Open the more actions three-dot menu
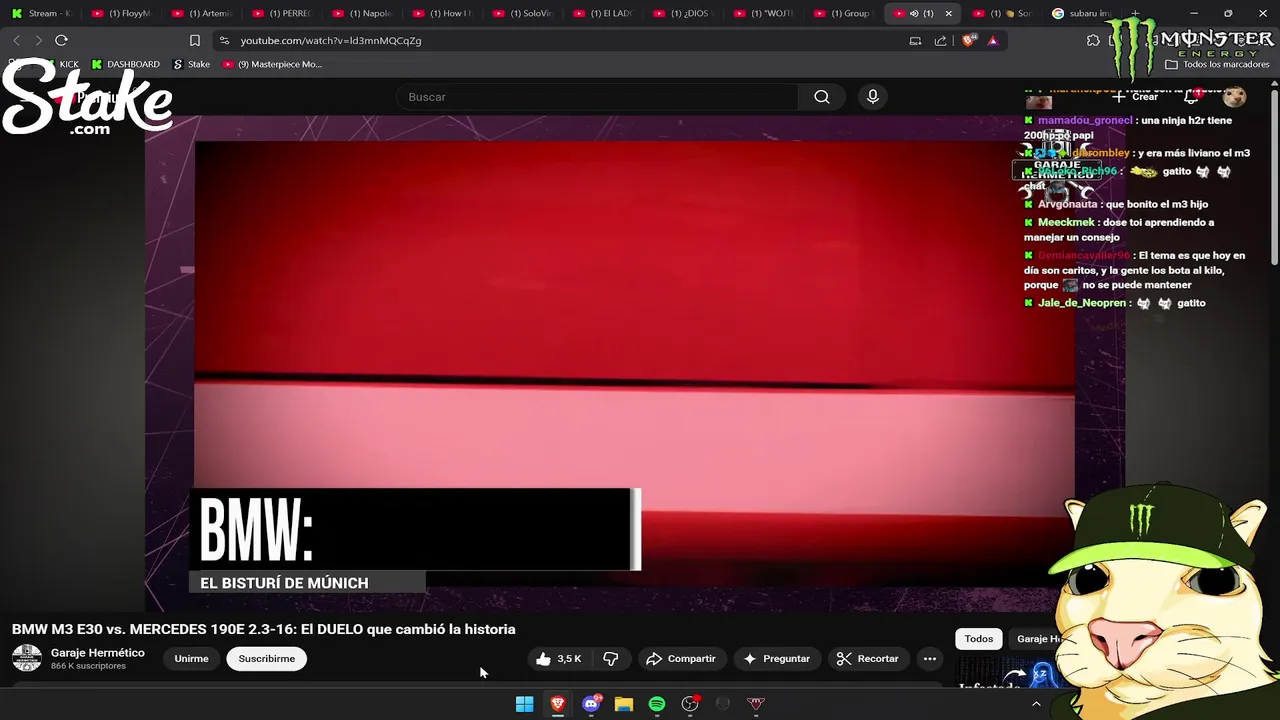Screen dimensions: 1280x720 (930, 659)
